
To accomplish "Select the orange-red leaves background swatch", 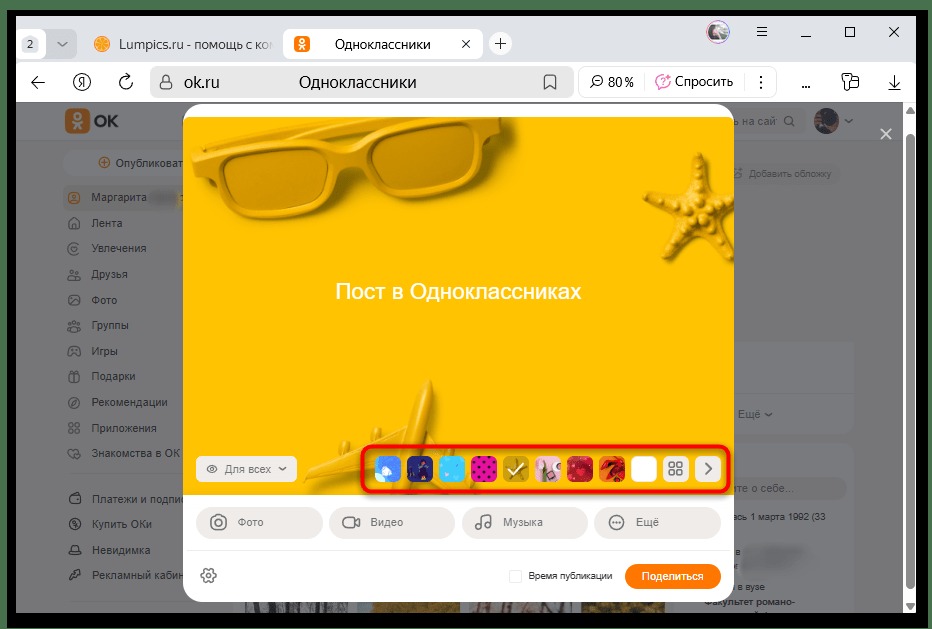I will 612,469.
